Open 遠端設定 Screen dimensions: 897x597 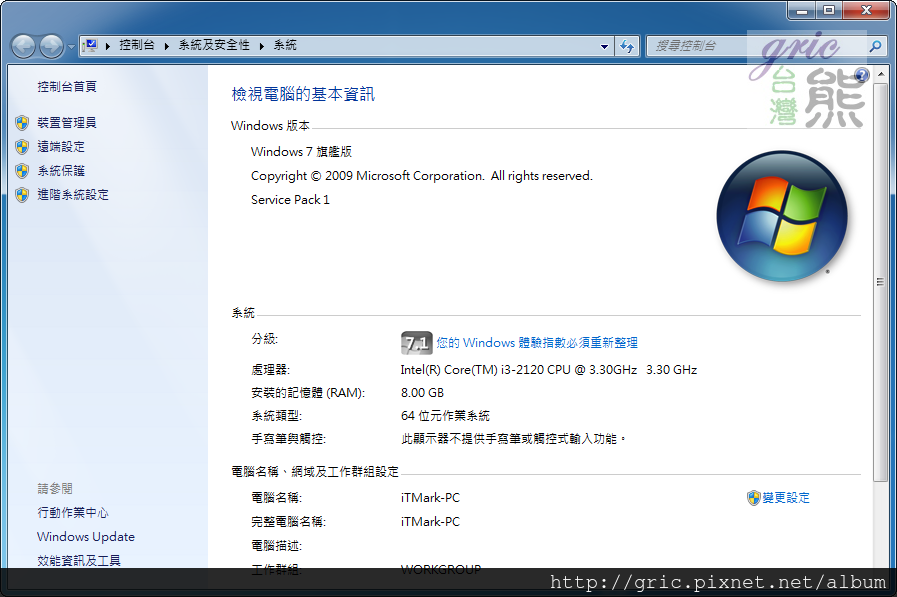coord(61,146)
